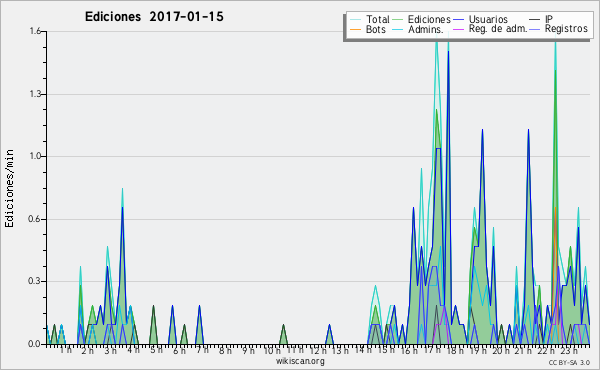Click the light blue swatch beside Registros
Image resolution: width=600 pixels, height=370 pixels.
click(x=535, y=29)
